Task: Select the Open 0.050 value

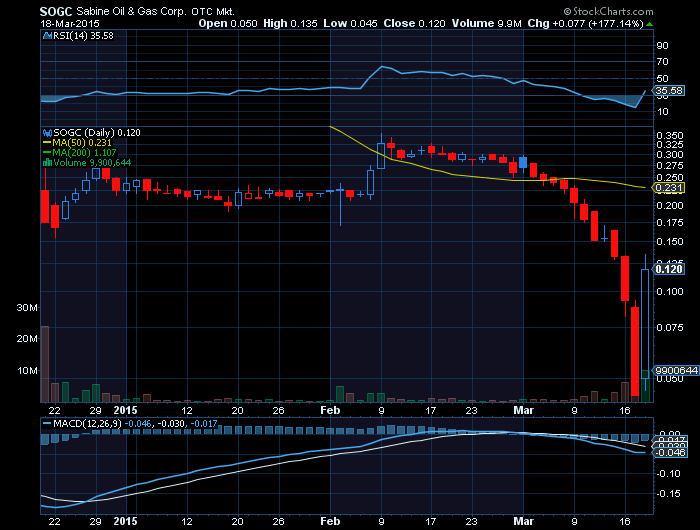Action: pyautogui.click(x=228, y=24)
